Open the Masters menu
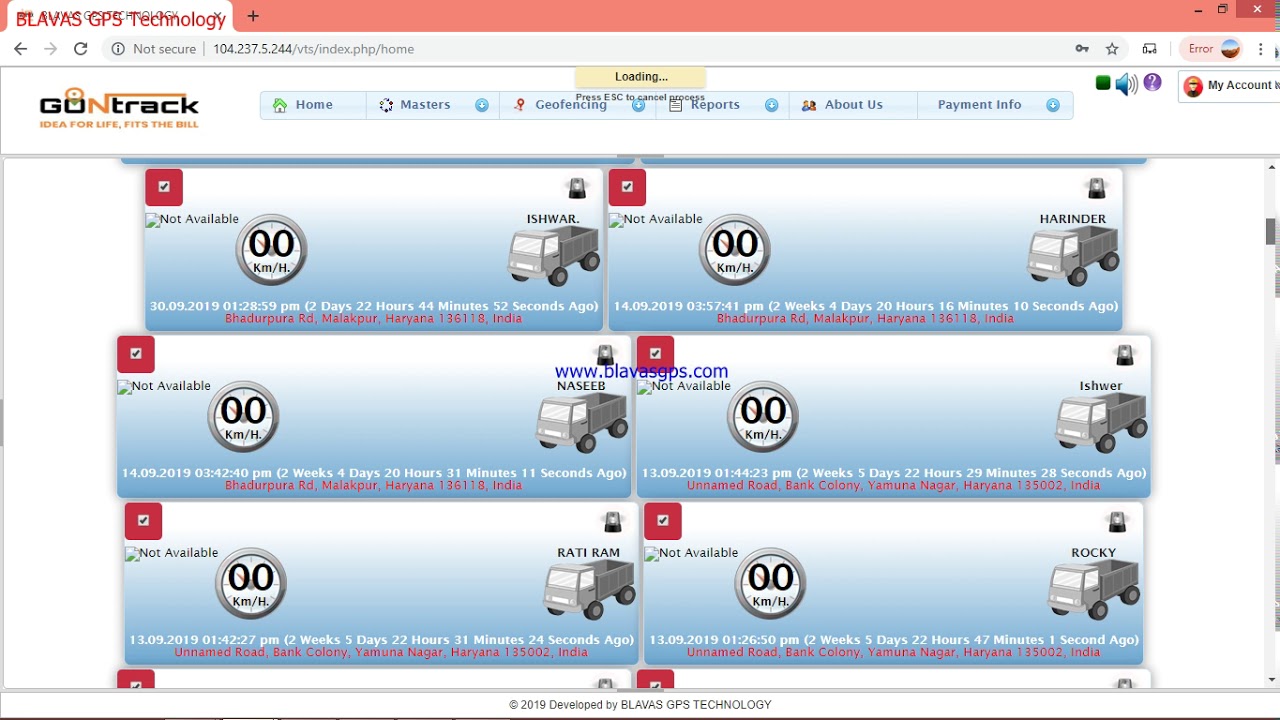The width and height of the screenshot is (1280, 720). click(432, 105)
